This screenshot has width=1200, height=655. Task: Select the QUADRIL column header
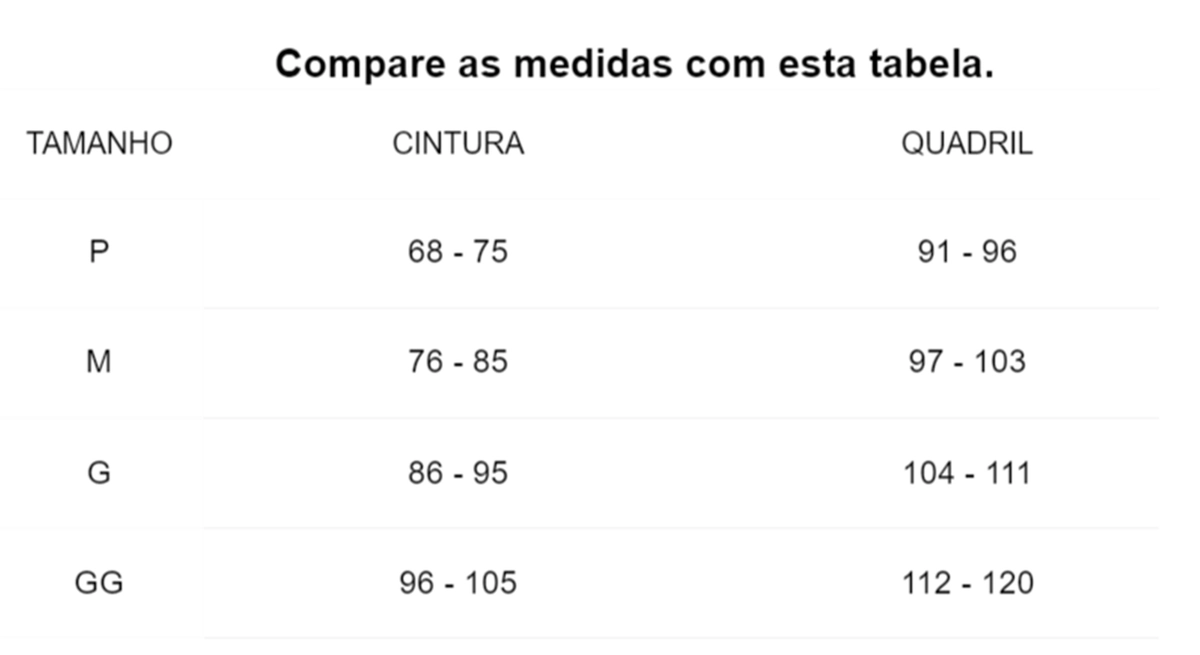tap(967, 143)
